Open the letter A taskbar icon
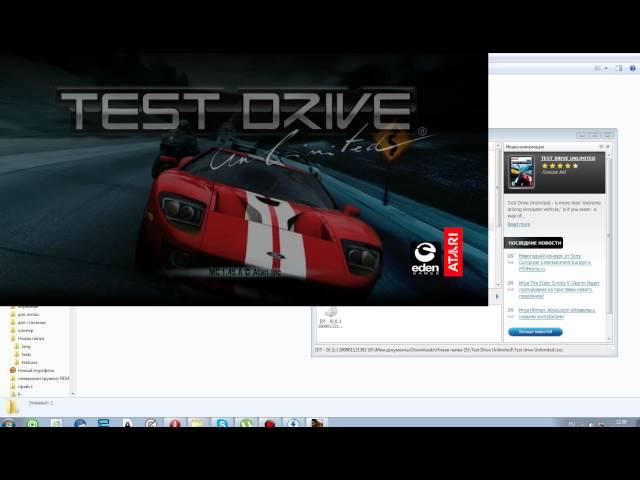The image size is (640, 480). pos(127,423)
